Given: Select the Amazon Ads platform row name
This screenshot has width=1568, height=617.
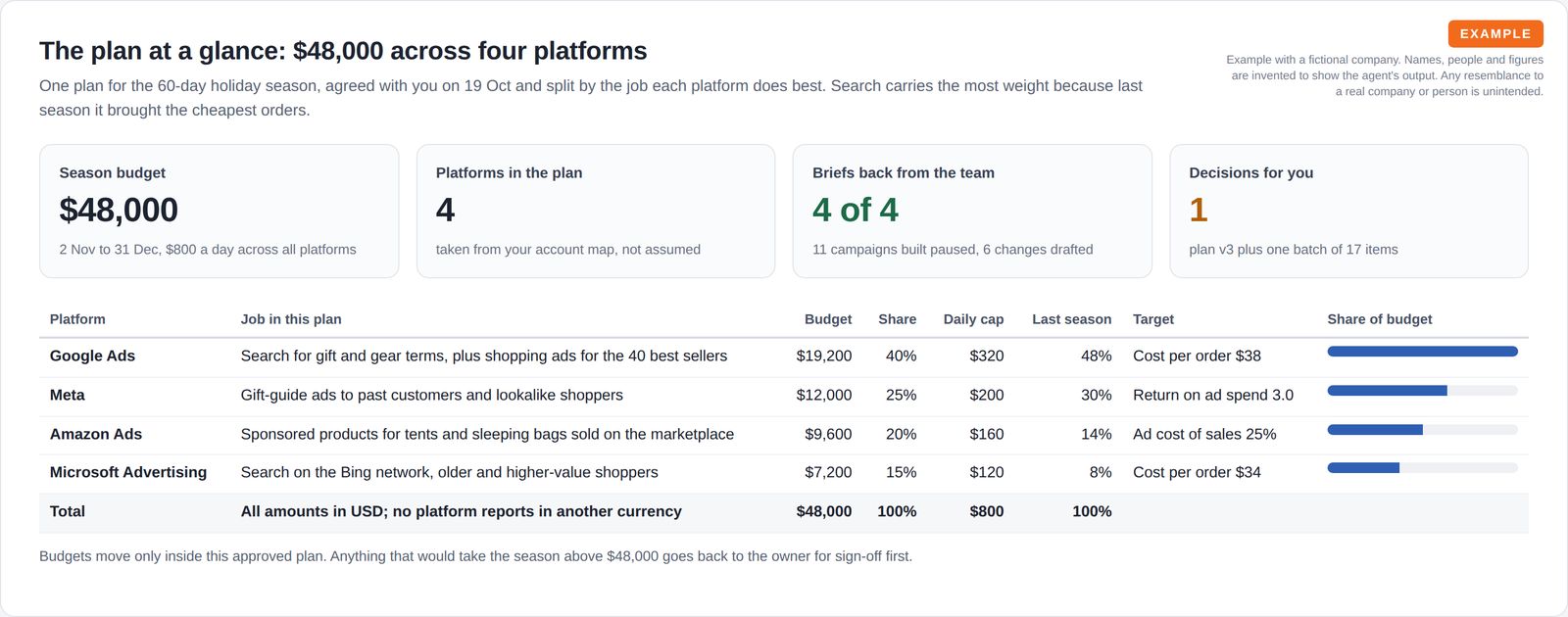Looking at the screenshot, I should coord(96,434).
